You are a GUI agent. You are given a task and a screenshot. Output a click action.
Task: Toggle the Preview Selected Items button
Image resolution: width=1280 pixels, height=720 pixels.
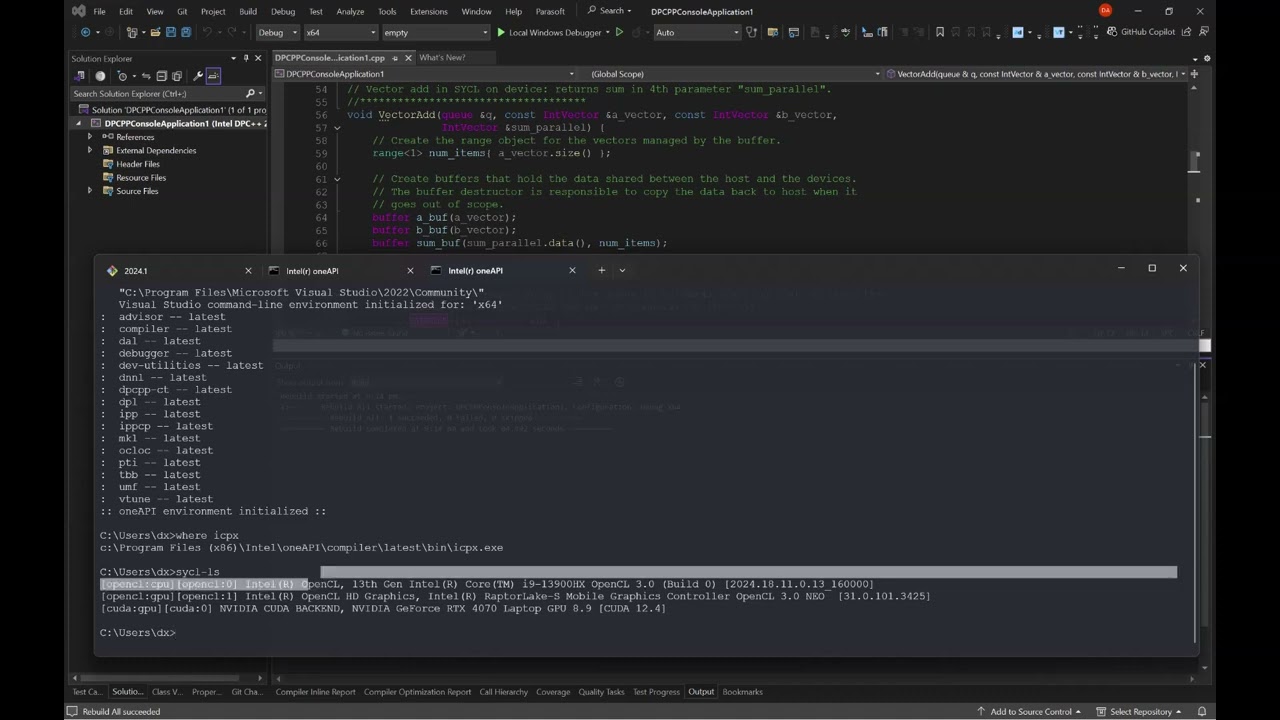(214, 76)
